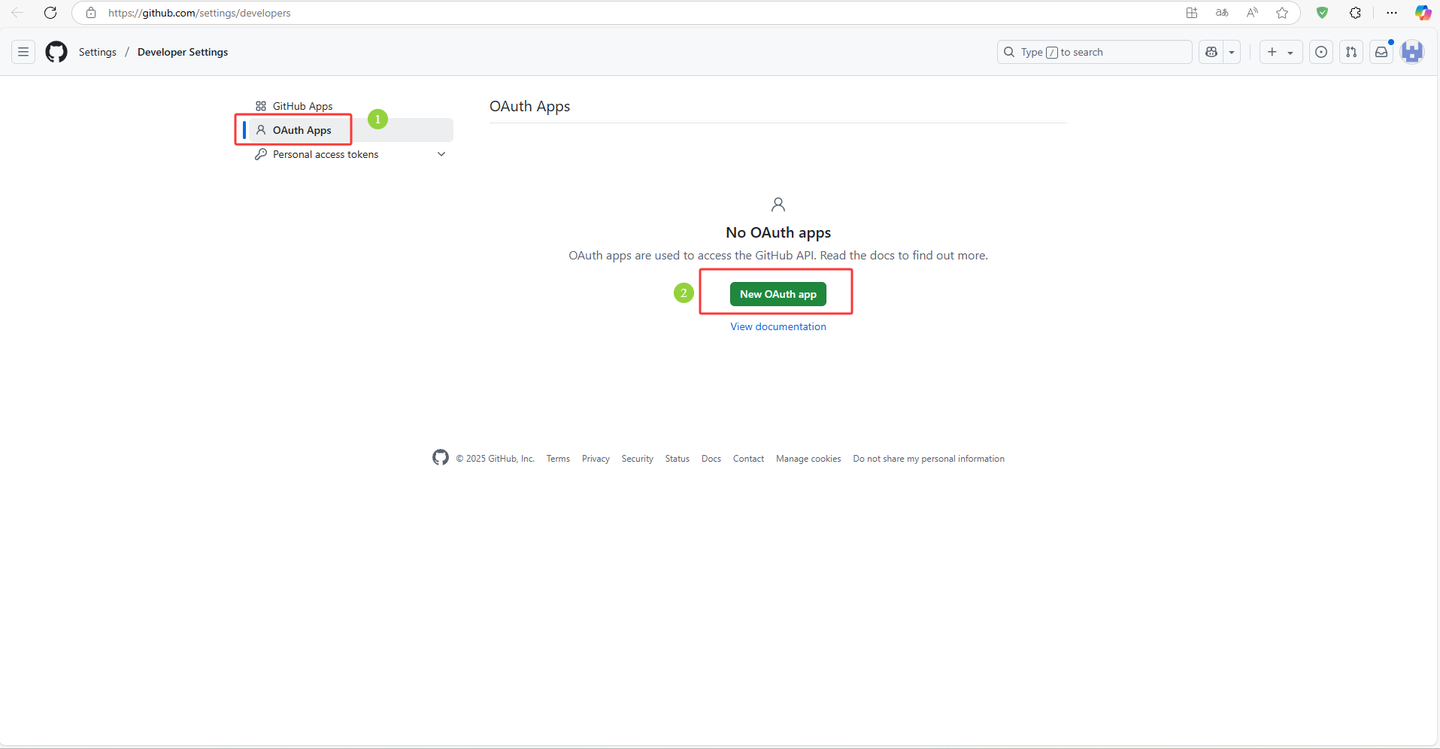Click Developer Settings breadcrumb

pyautogui.click(x=183, y=52)
